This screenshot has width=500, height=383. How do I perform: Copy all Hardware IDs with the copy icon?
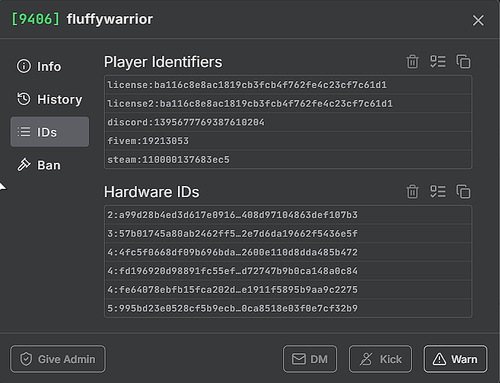click(463, 192)
